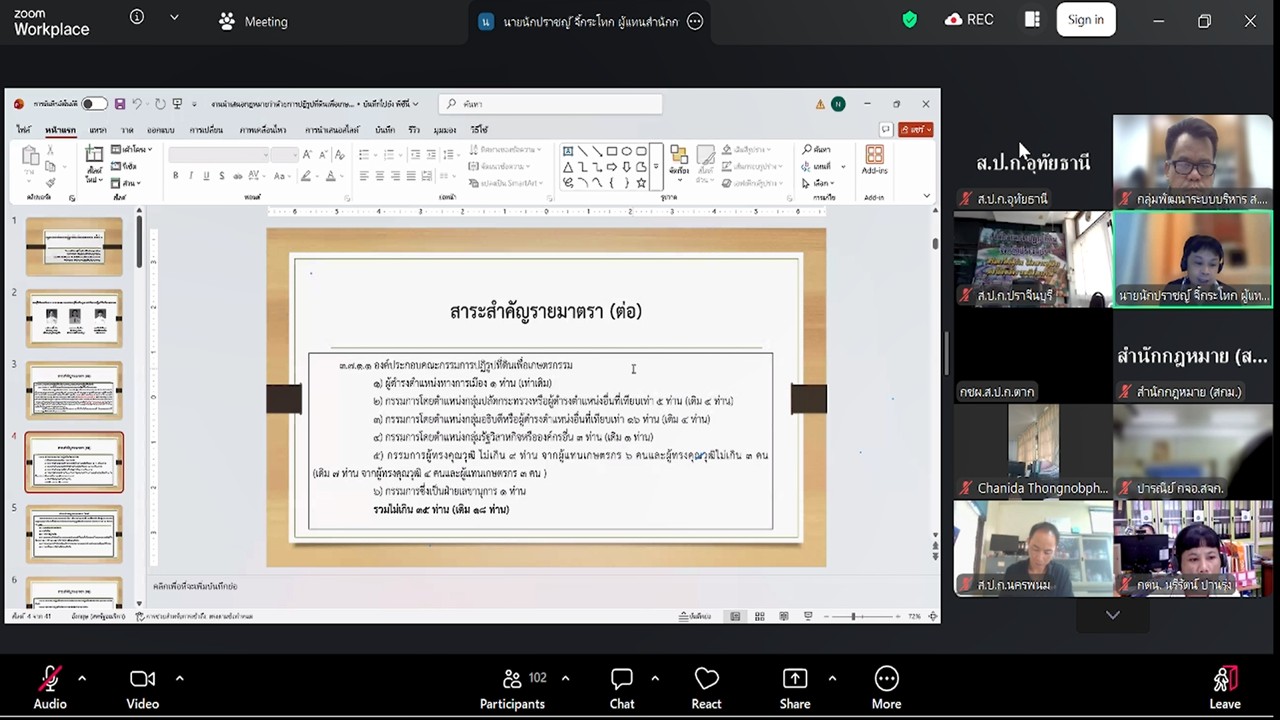Click the green encryption shield icon
This screenshot has height=720, width=1280.
tap(909, 20)
